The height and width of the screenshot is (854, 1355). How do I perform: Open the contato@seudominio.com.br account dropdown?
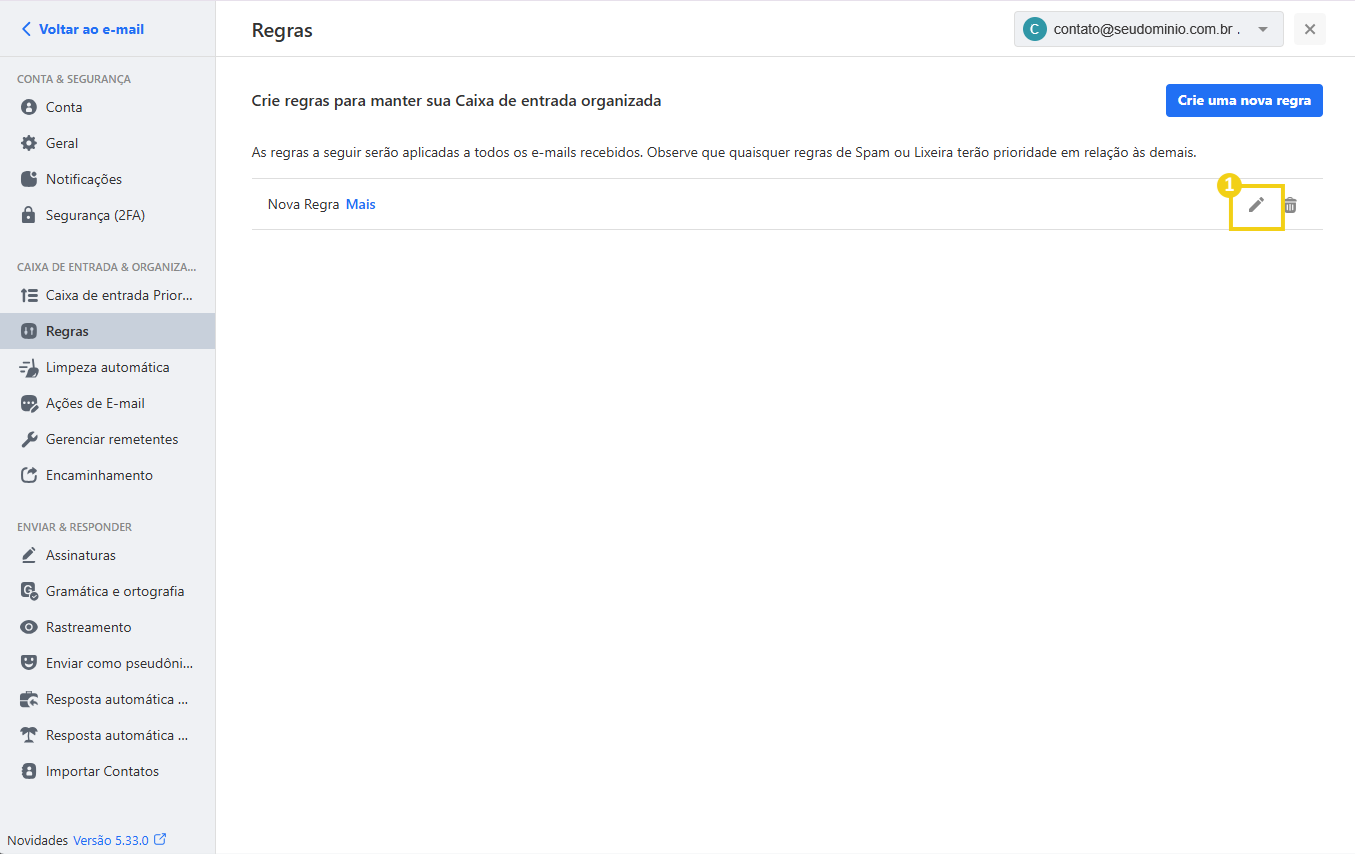click(1147, 29)
